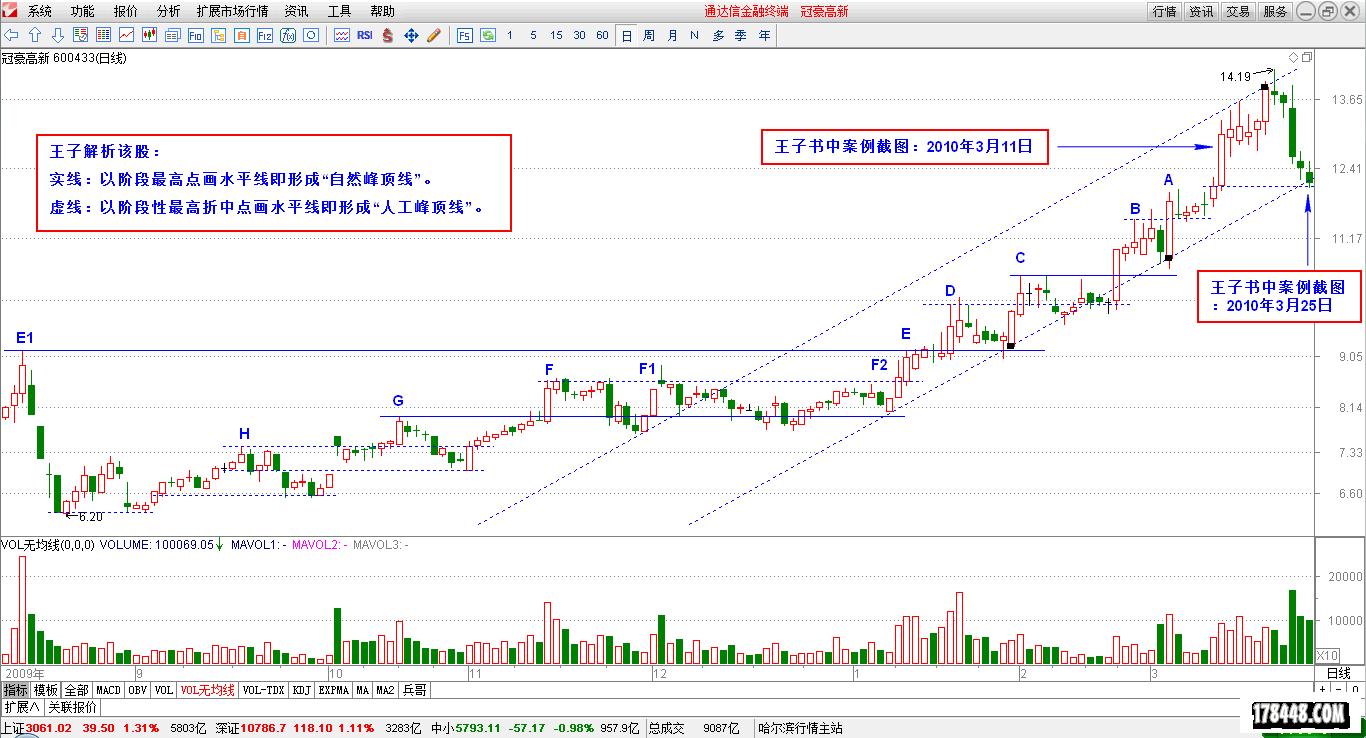This screenshot has width=1366, height=738.
Task: Click the up arrow toolbar icon
Action: pos(34,35)
